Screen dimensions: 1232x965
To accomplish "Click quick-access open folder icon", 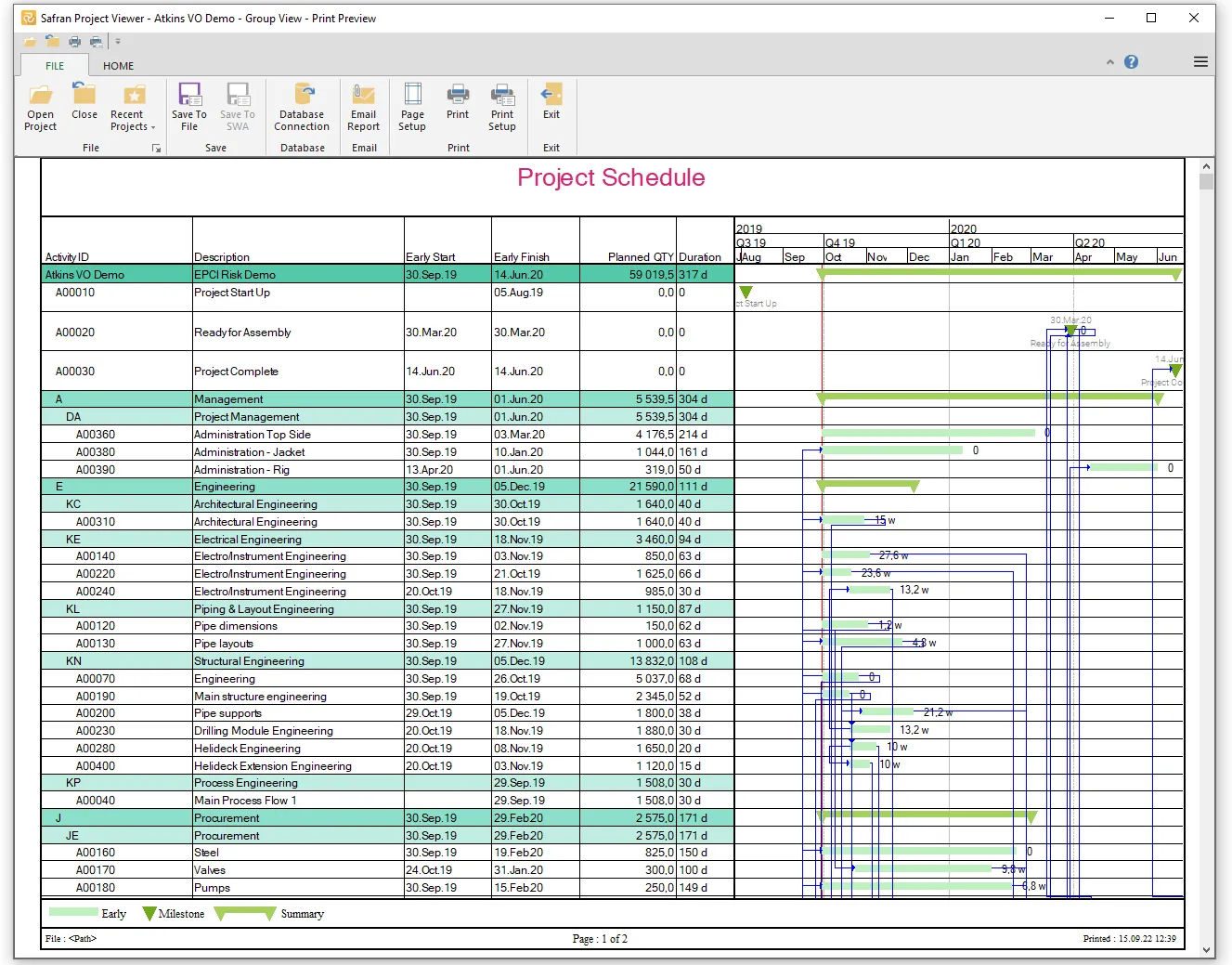I will point(30,41).
